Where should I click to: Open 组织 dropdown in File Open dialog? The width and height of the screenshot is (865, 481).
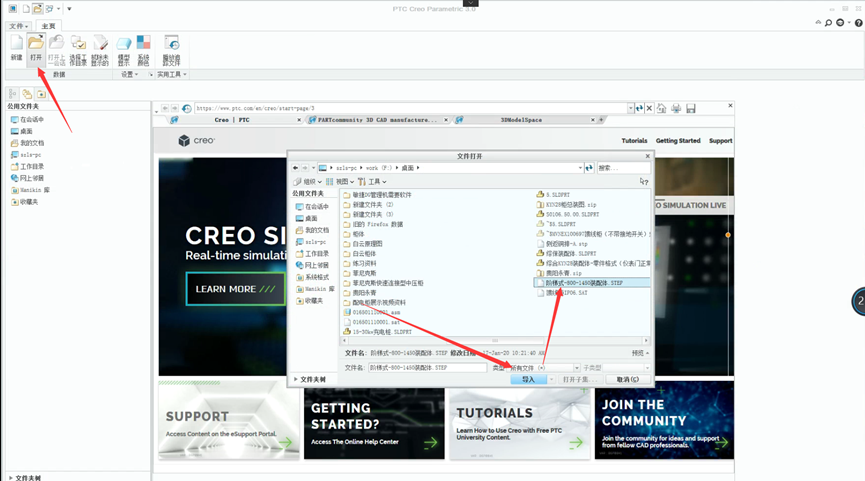pos(308,181)
